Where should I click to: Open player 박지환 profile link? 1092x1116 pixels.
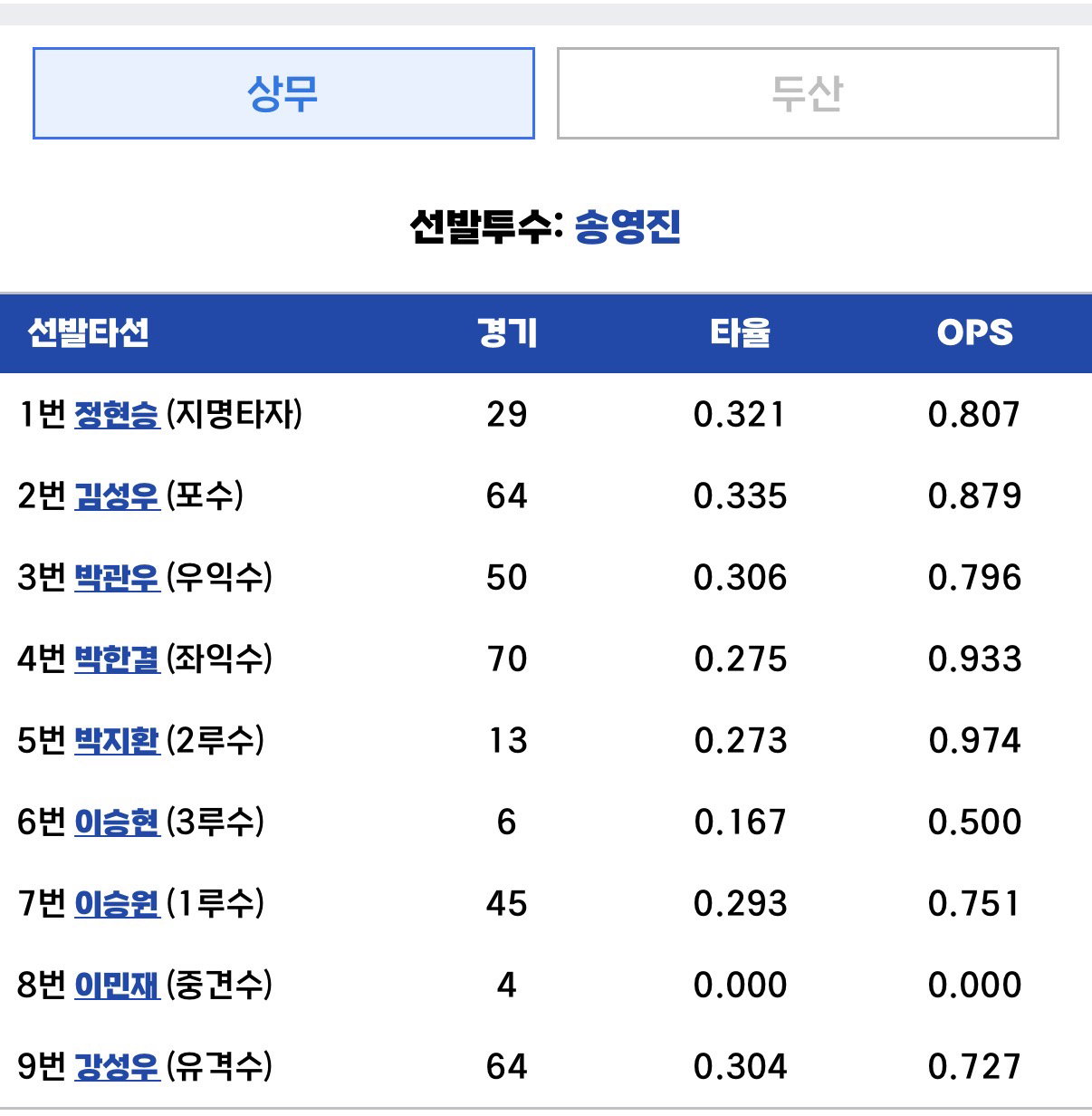click(117, 740)
